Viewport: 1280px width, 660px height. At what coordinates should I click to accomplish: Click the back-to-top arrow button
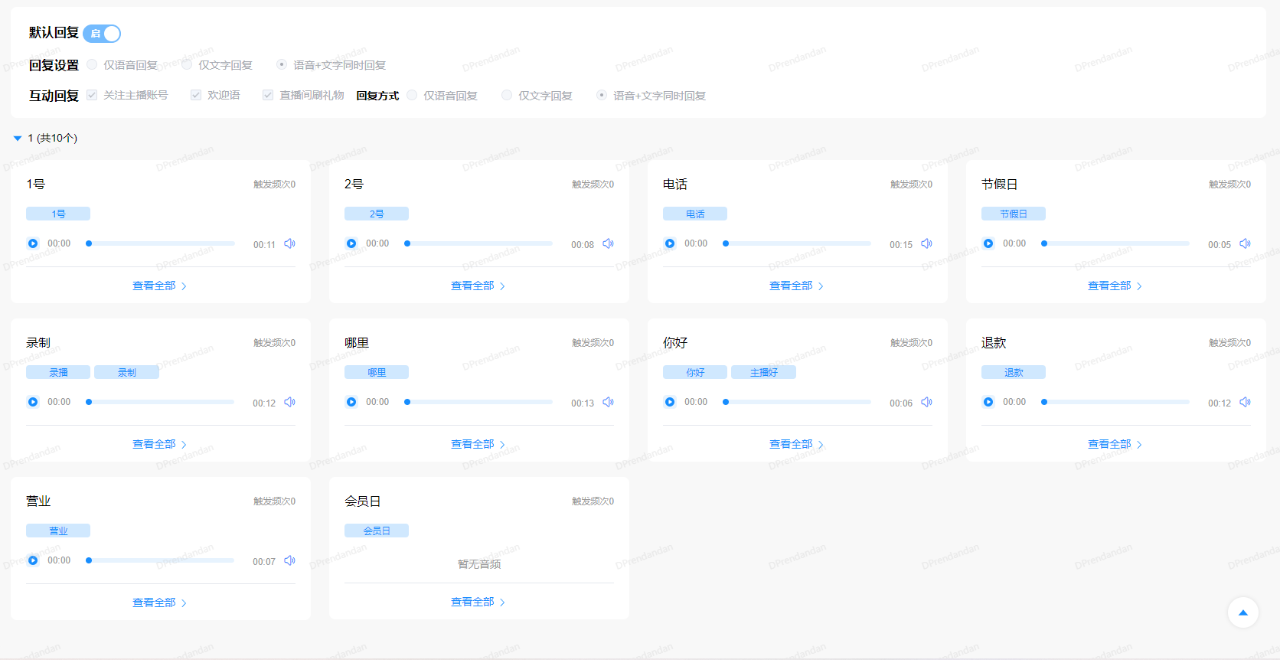point(1243,613)
